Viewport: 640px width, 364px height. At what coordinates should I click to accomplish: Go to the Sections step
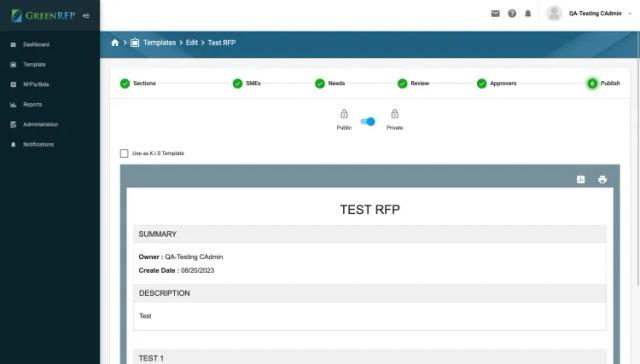(138, 83)
